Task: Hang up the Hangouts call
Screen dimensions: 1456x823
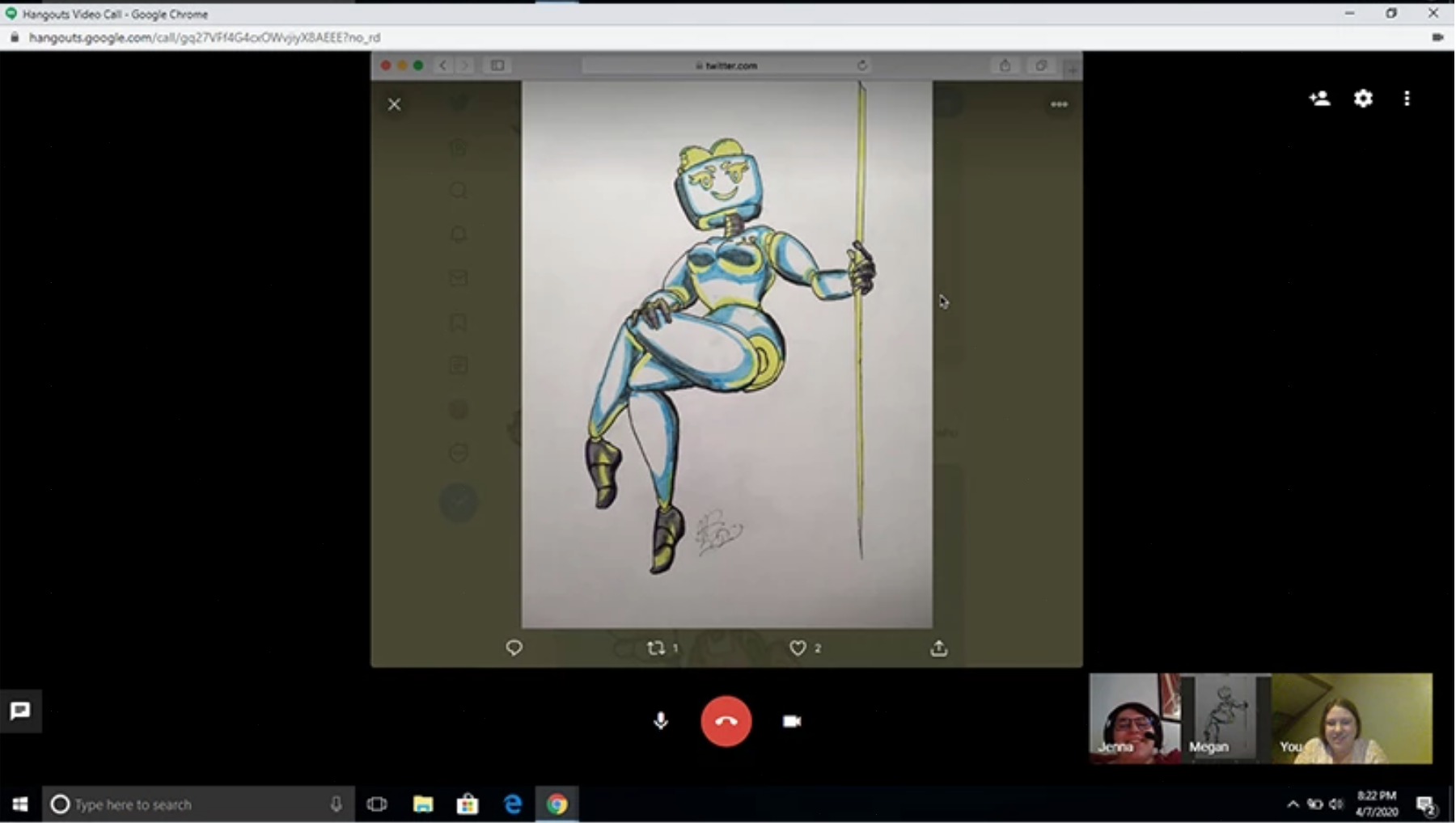Action: pyautogui.click(x=726, y=721)
